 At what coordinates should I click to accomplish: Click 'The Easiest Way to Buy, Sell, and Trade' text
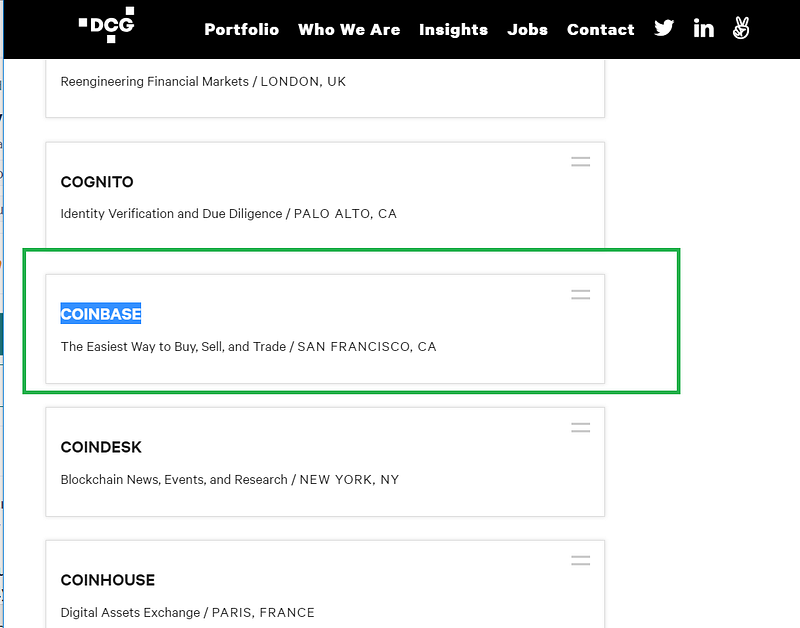(x=173, y=346)
